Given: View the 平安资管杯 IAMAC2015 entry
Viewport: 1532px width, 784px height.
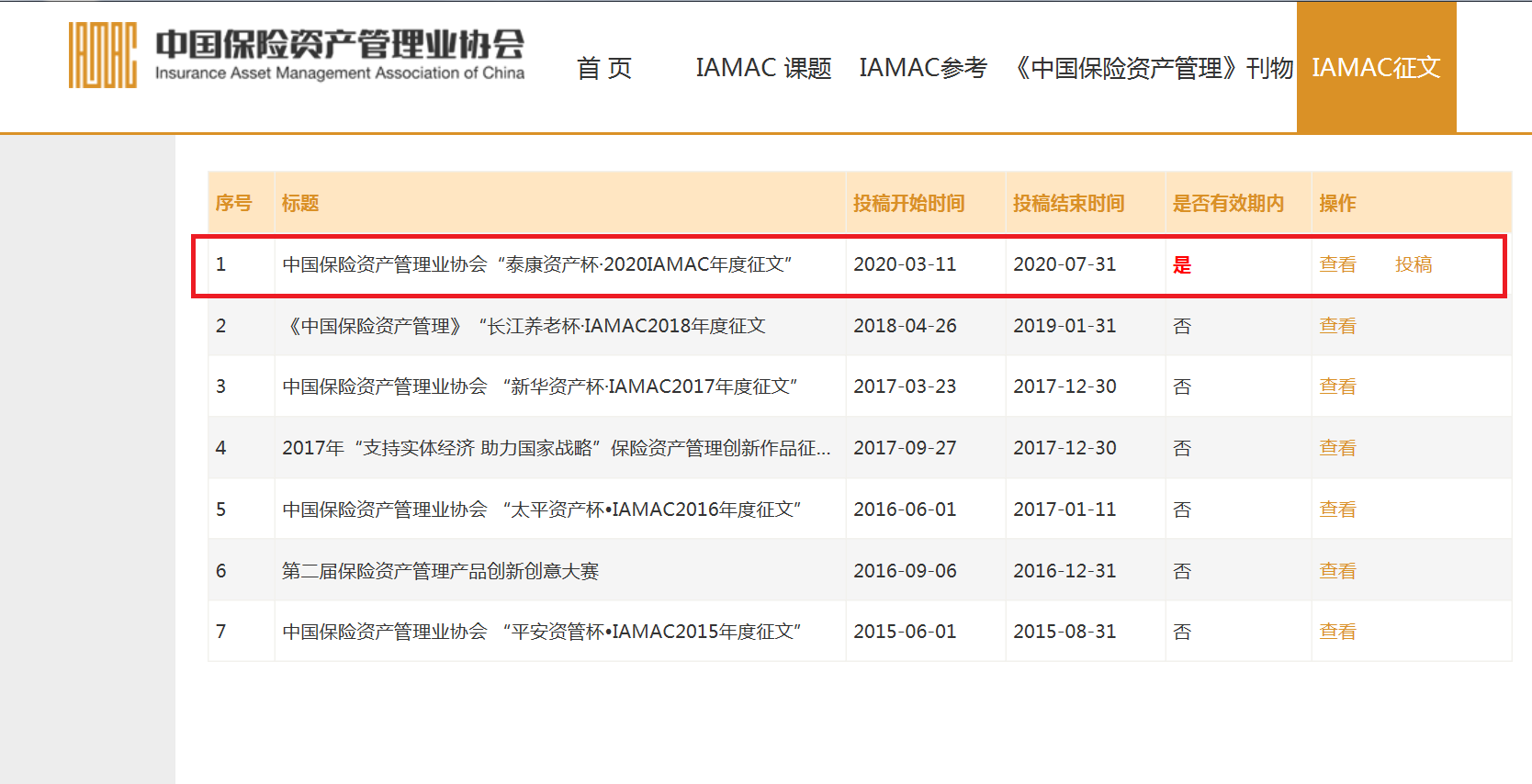Looking at the screenshot, I should pyautogui.click(x=1336, y=632).
